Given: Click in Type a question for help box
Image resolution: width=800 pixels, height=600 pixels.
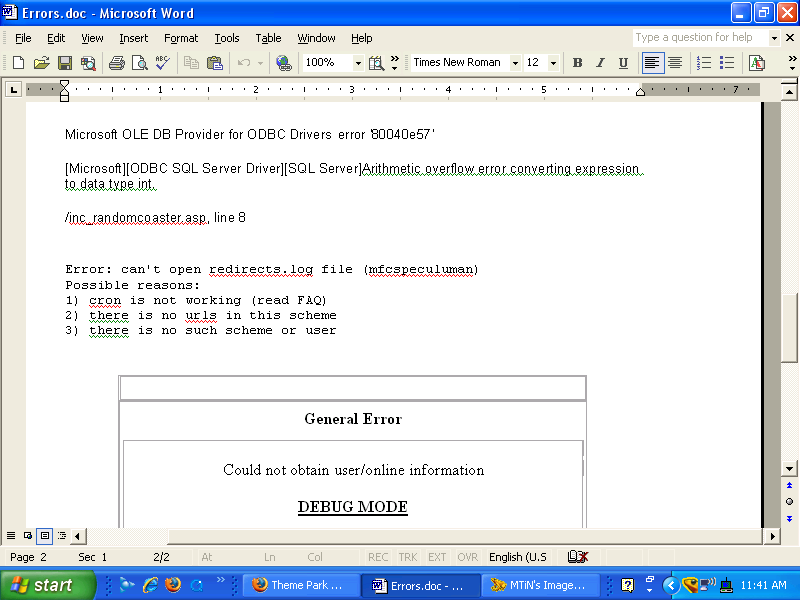Looking at the screenshot, I should click(x=700, y=38).
